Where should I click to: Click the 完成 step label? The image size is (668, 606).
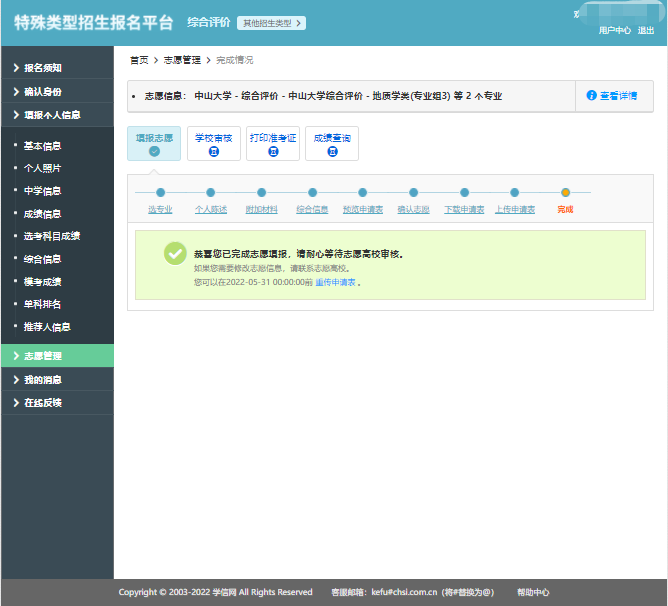pos(565,209)
